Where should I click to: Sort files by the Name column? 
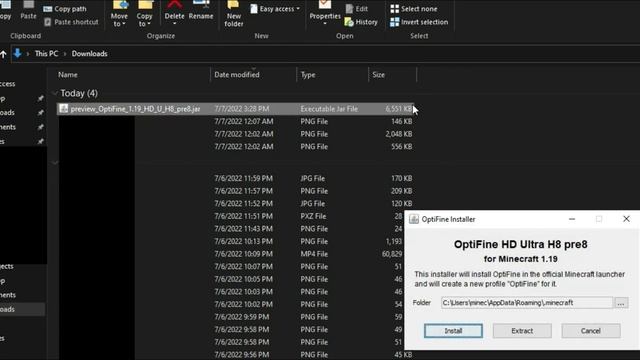[x=67, y=75]
